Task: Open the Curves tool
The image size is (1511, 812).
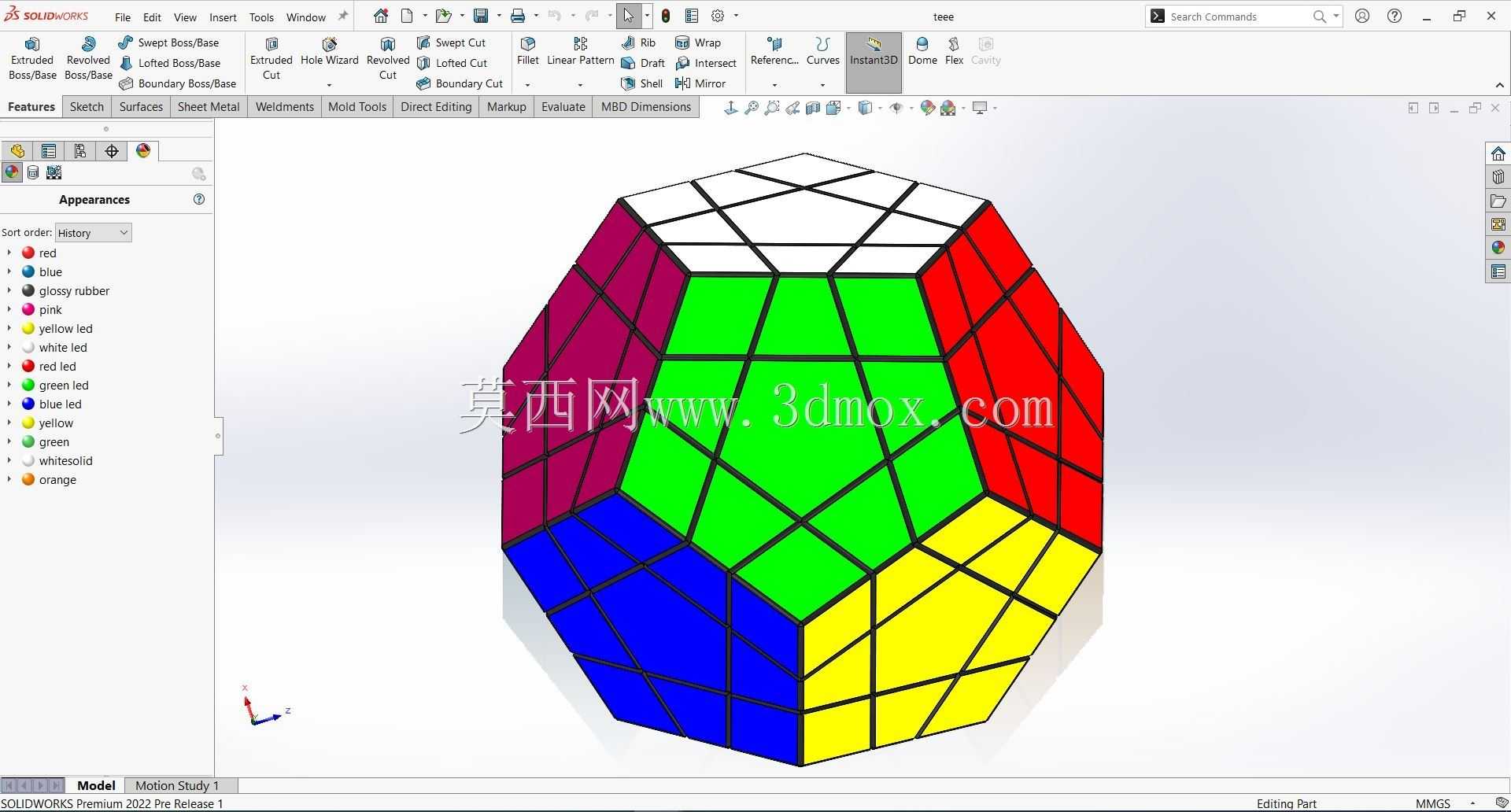Action: [822, 52]
